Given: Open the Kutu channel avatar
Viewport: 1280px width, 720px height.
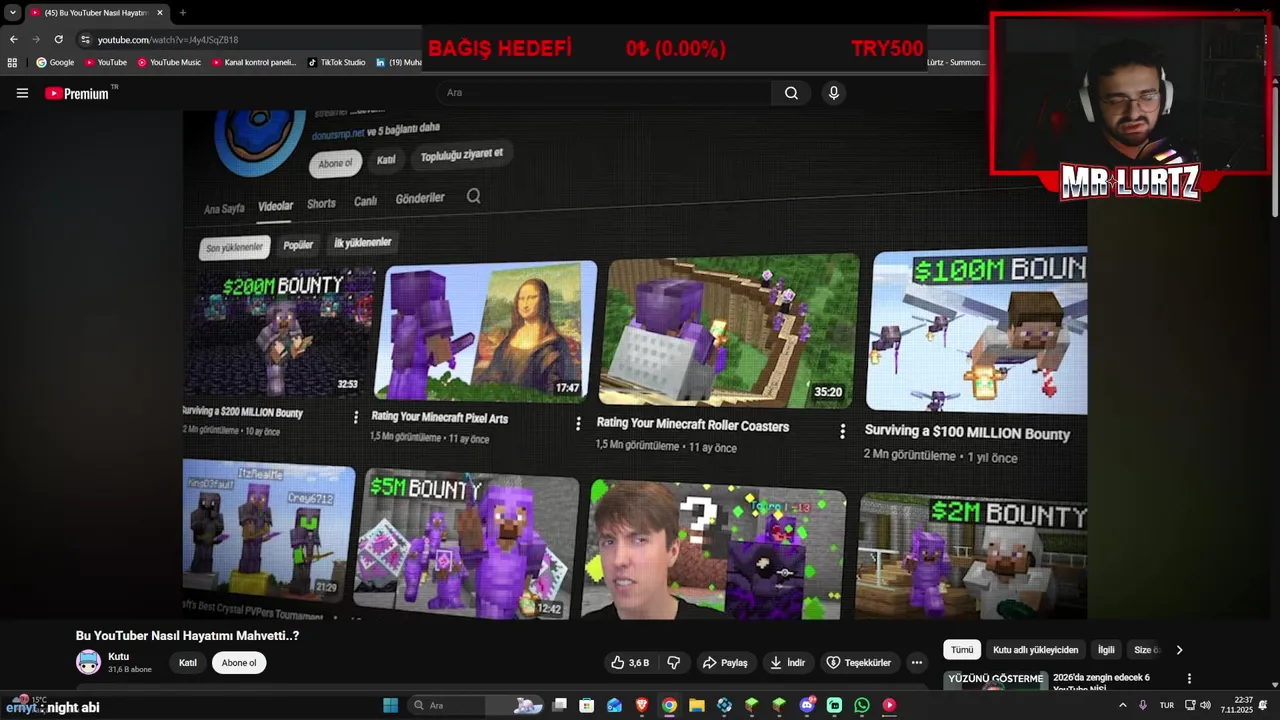Looking at the screenshot, I should (x=88, y=662).
